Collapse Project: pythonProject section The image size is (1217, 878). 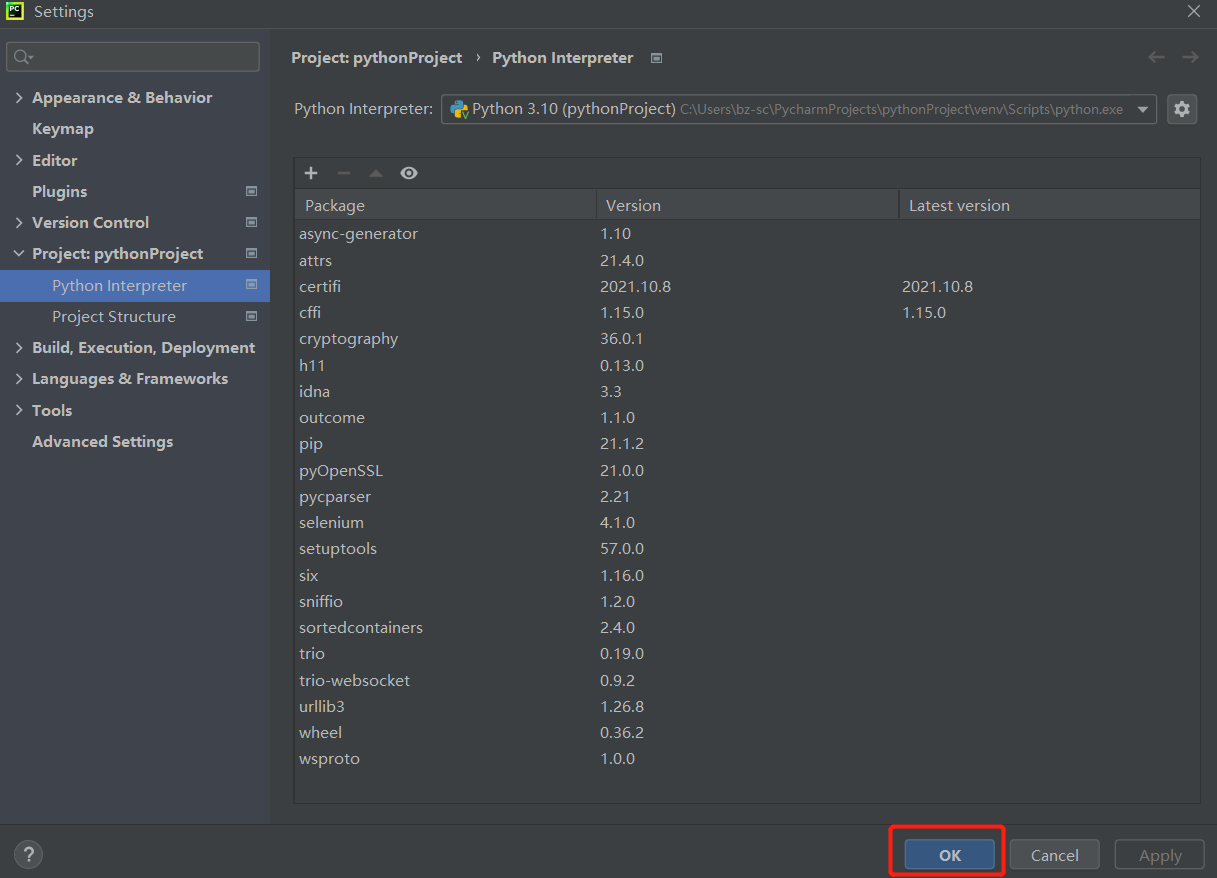tap(19, 253)
